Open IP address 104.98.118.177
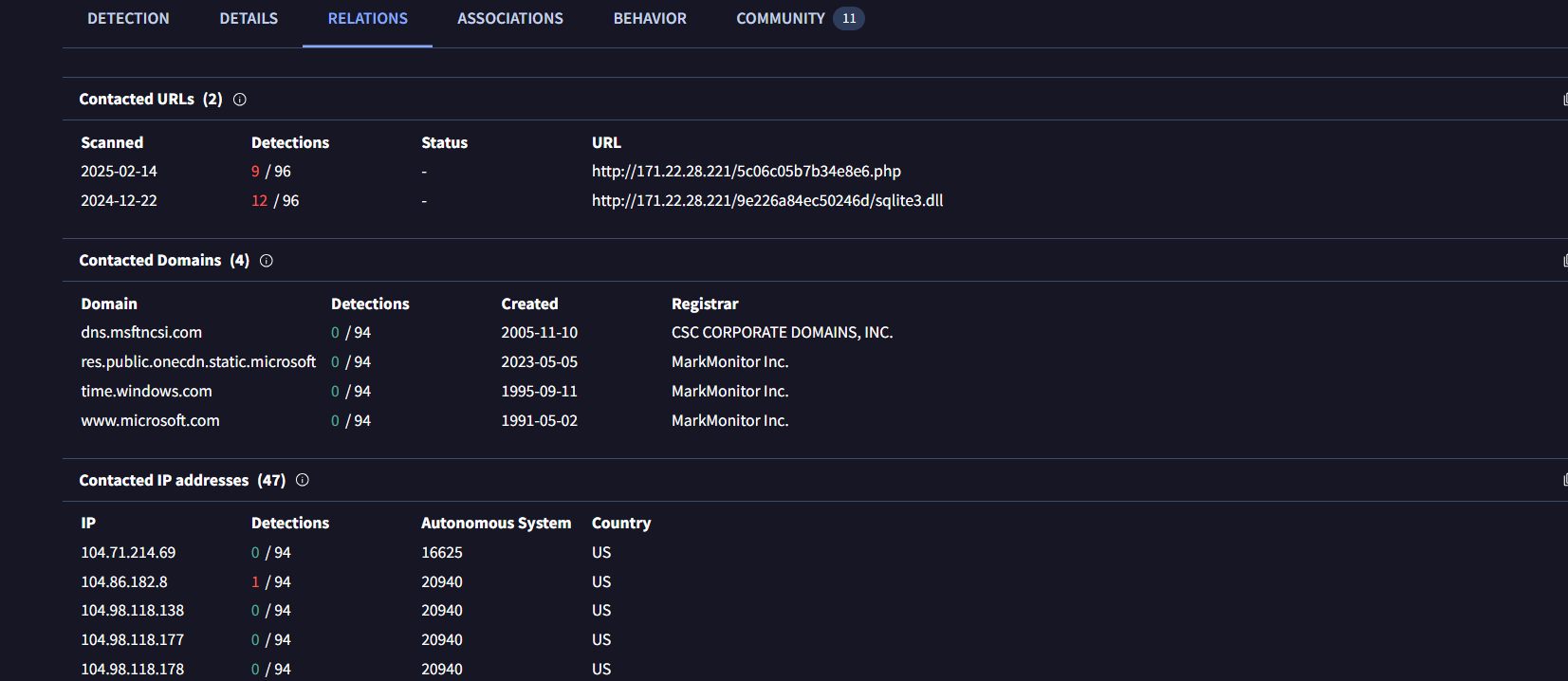 [133, 640]
